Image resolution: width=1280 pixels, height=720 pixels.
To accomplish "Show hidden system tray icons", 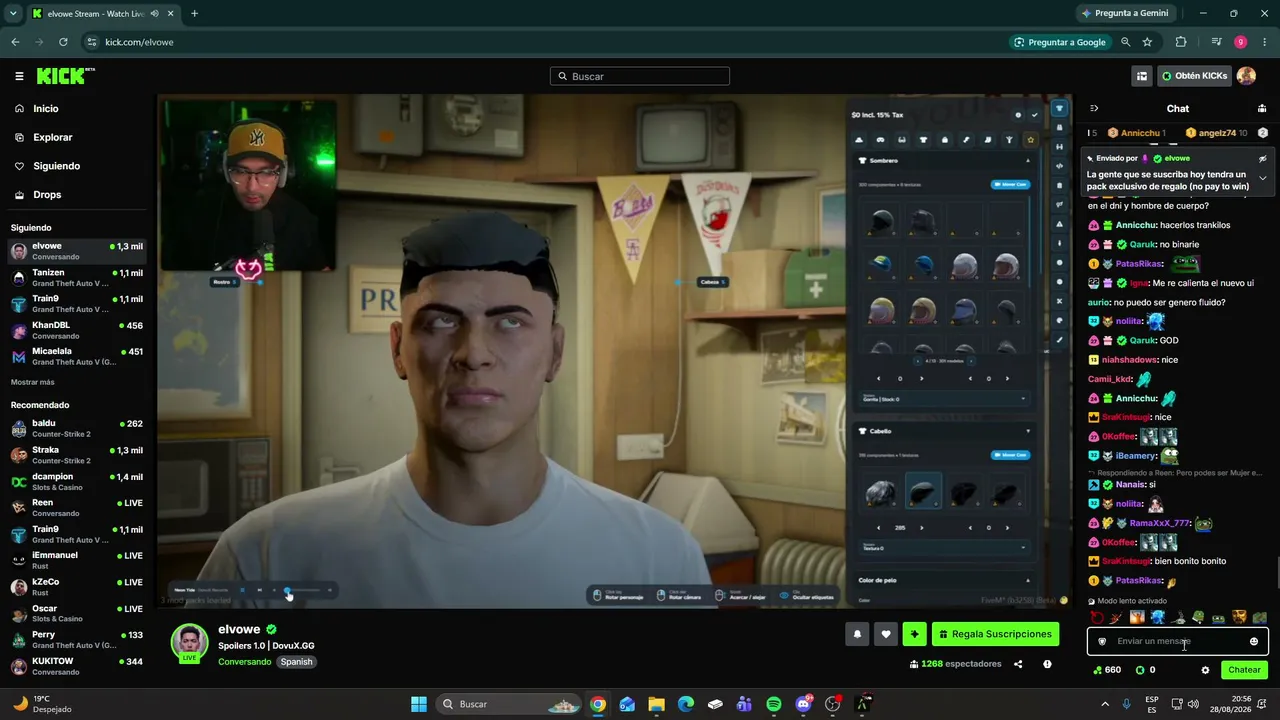I will (1105, 704).
